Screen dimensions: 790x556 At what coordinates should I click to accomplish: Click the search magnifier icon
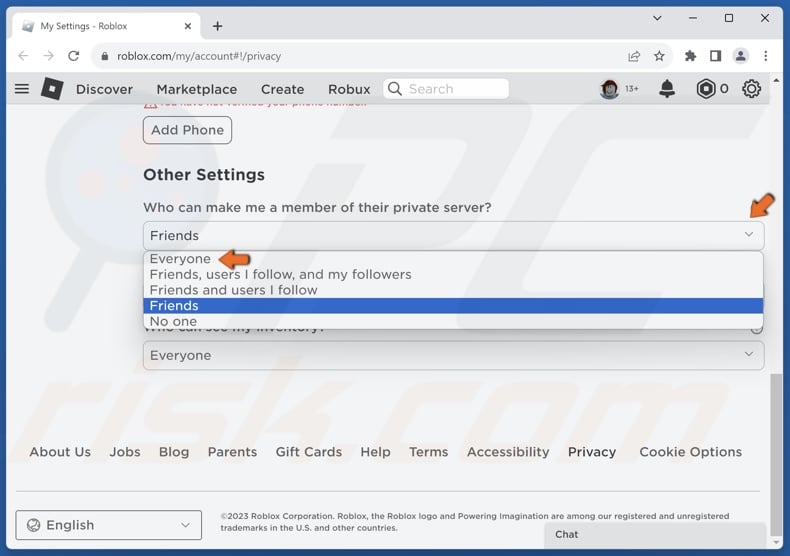395,89
